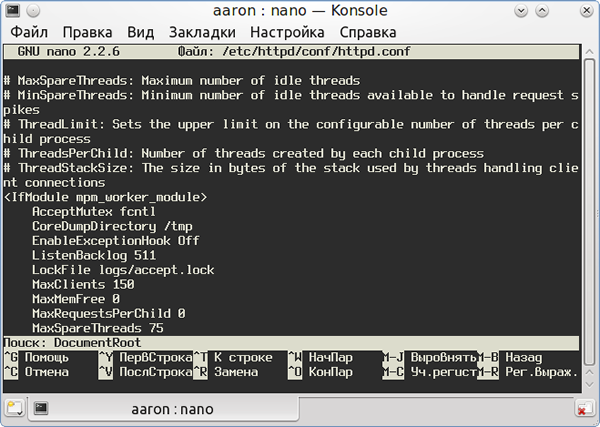
Task: Click the terminal icon on aaron : nano tab
Action: pos(41,408)
